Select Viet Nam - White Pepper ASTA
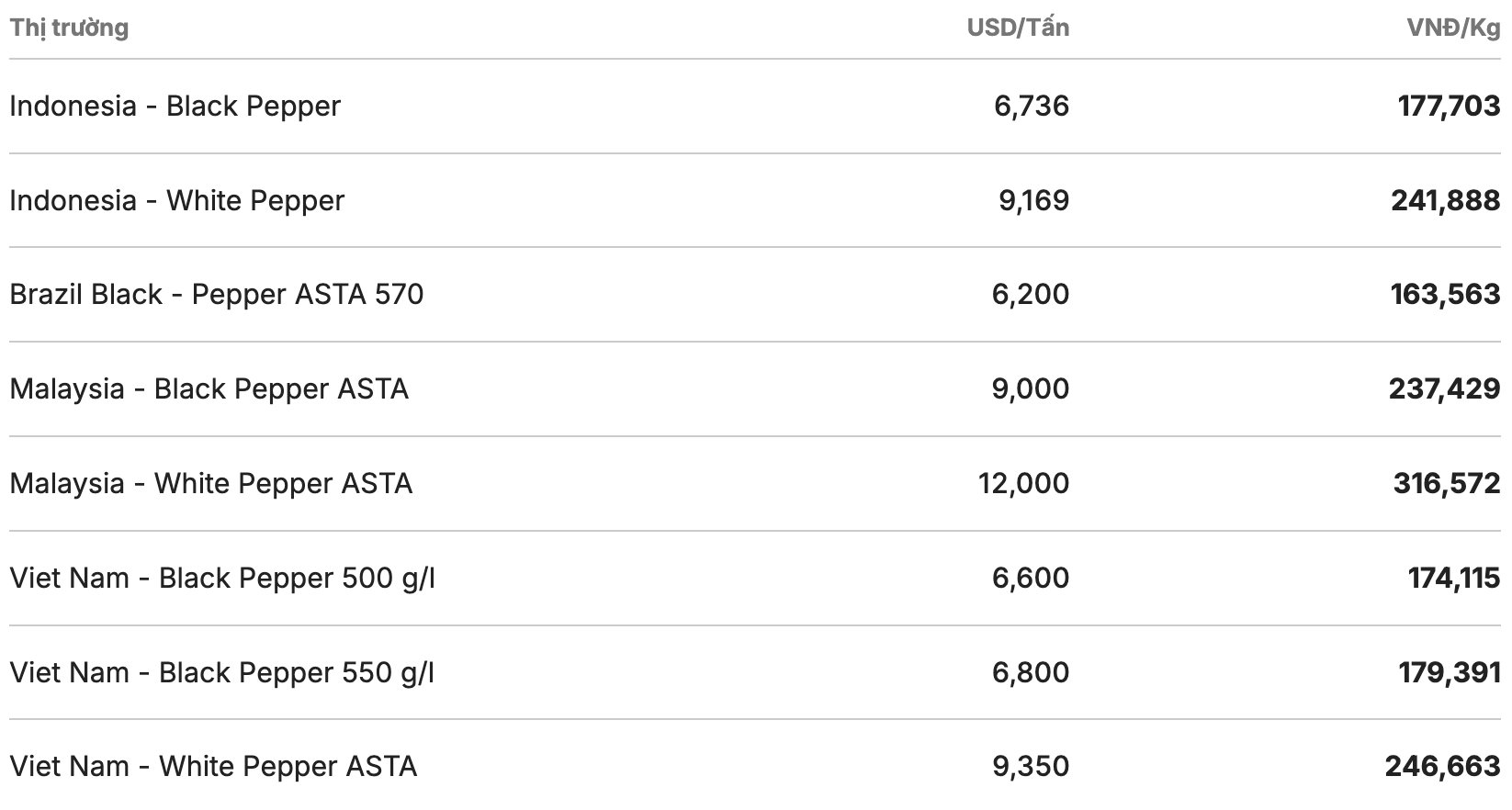 [213, 767]
